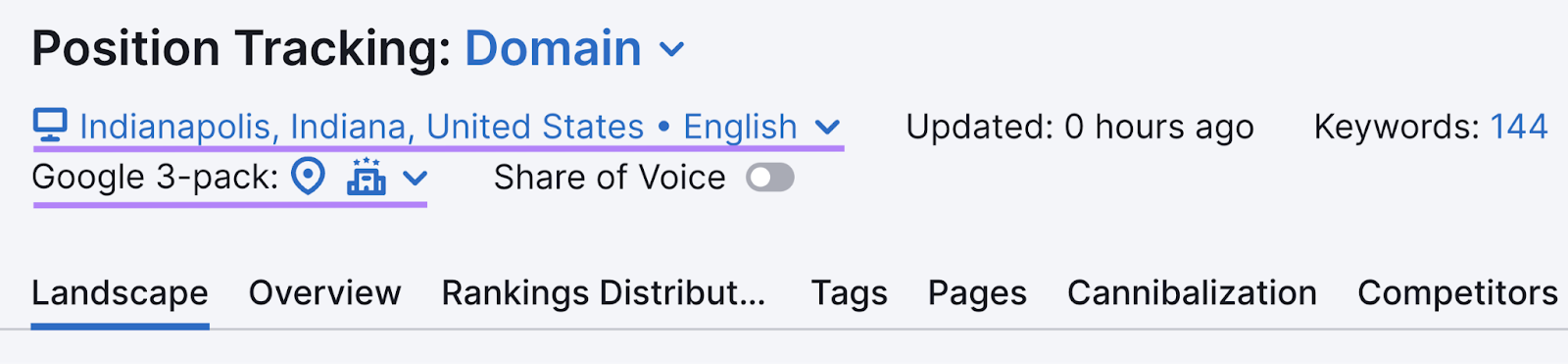Image resolution: width=1568 pixels, height=364 pixels.
Task: Click the 144 keywords count link
Action: click(1519, 127)
